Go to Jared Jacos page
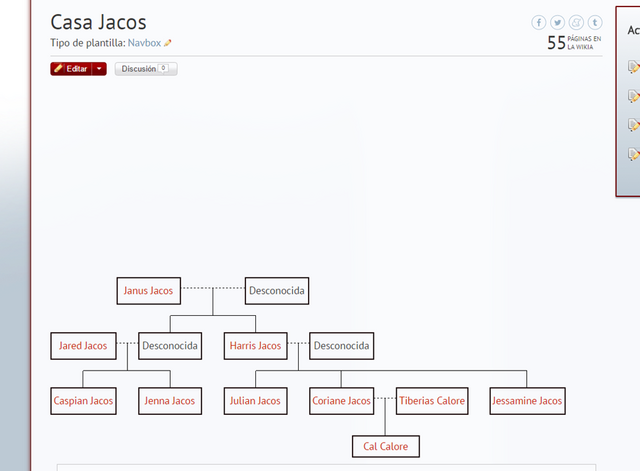The image size is (640, 471). tap(83, 346)
